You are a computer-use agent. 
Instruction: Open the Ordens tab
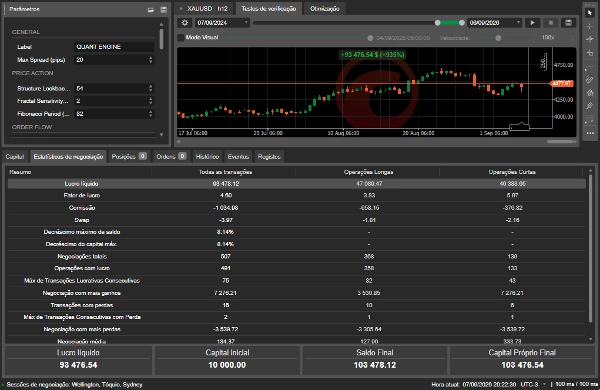pyautogui.click(x=171, y=157)
